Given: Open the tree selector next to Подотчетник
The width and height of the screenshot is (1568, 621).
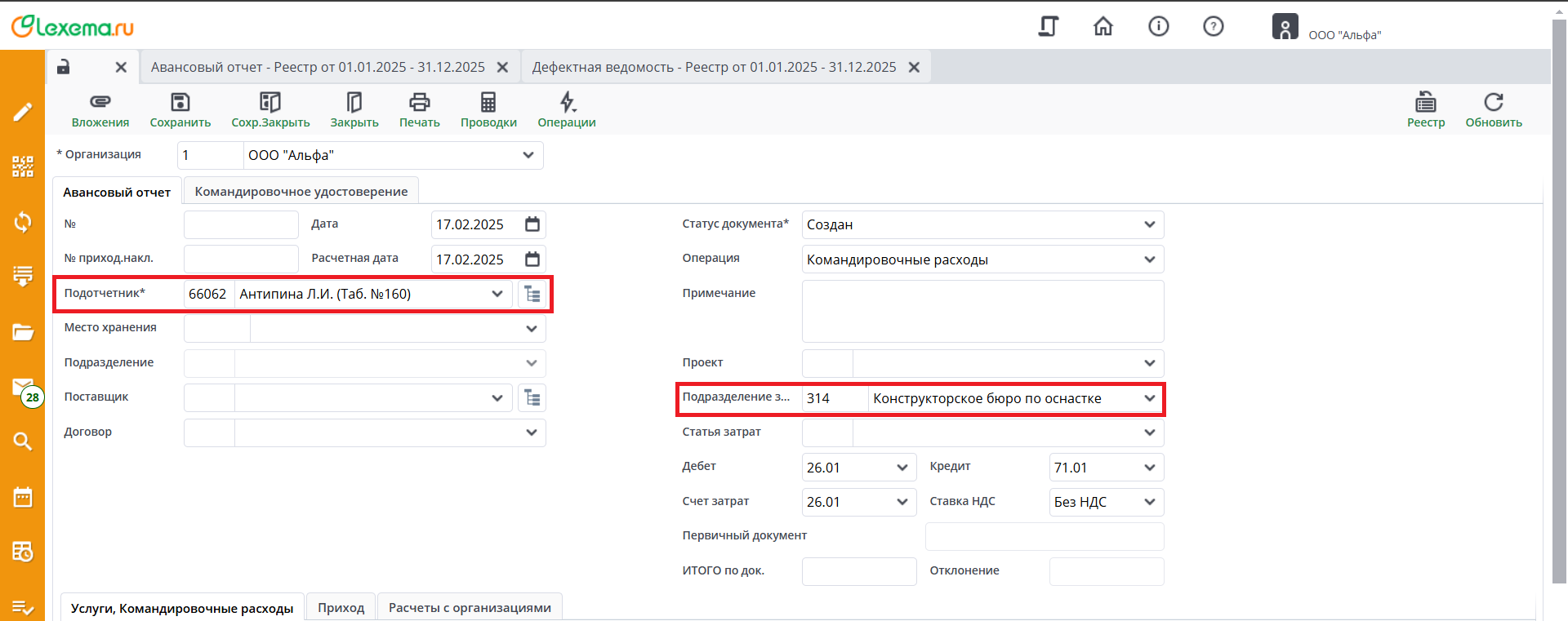Looking at the screenshot, I should 532,295.
